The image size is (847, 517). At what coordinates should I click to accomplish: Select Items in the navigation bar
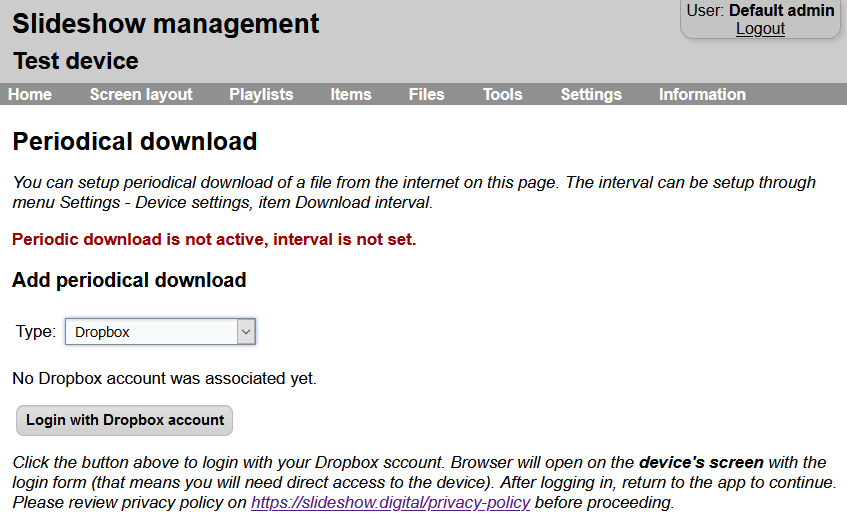pyautogui.click(x=351, y=94)
